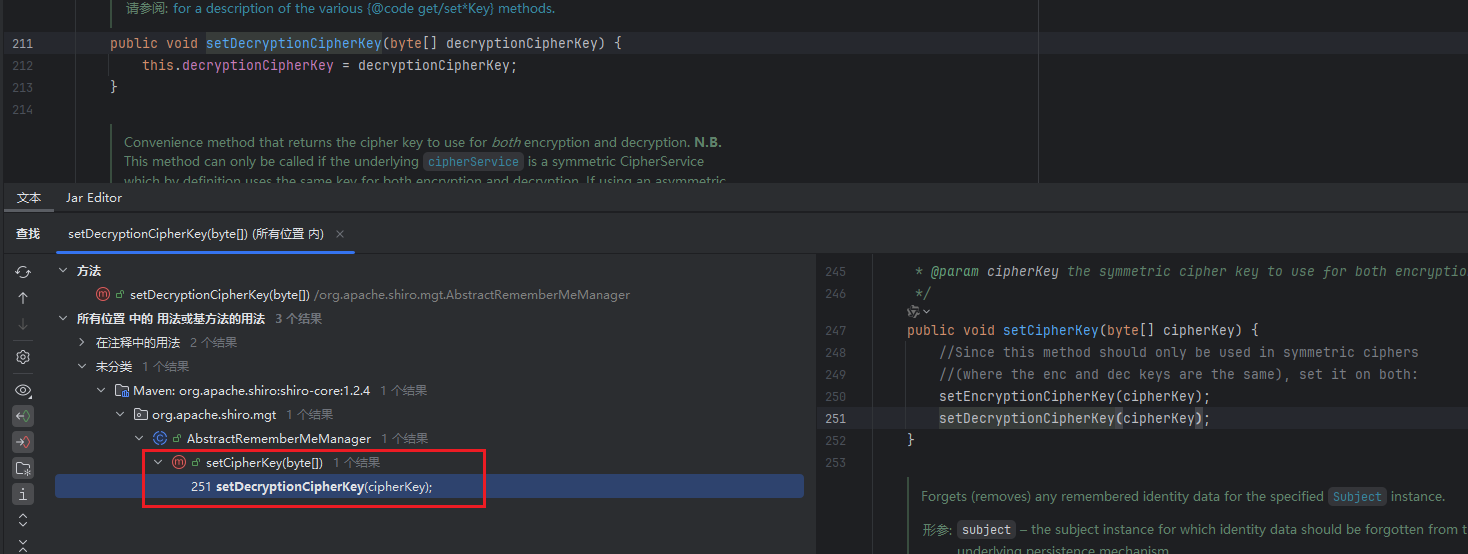Close the setDecryptionCipherKey search results tab
1468x554 pixels.
pos(340,234)
